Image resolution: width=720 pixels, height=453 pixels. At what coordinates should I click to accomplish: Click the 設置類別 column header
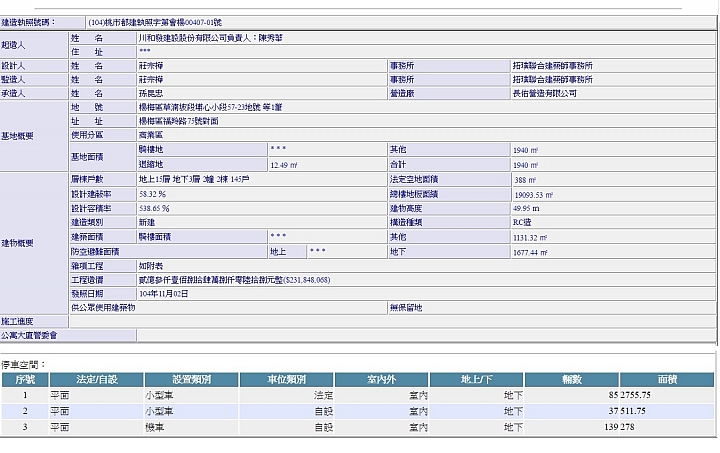tap(191, 380)
